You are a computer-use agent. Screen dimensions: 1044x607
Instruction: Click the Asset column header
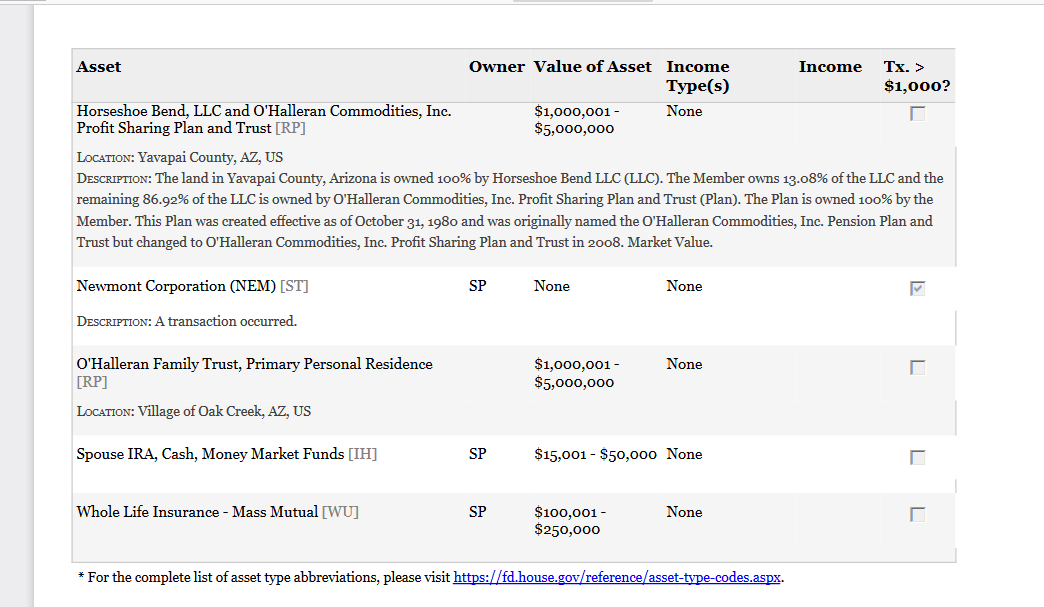pyautogui.click(x=99, y=67)
